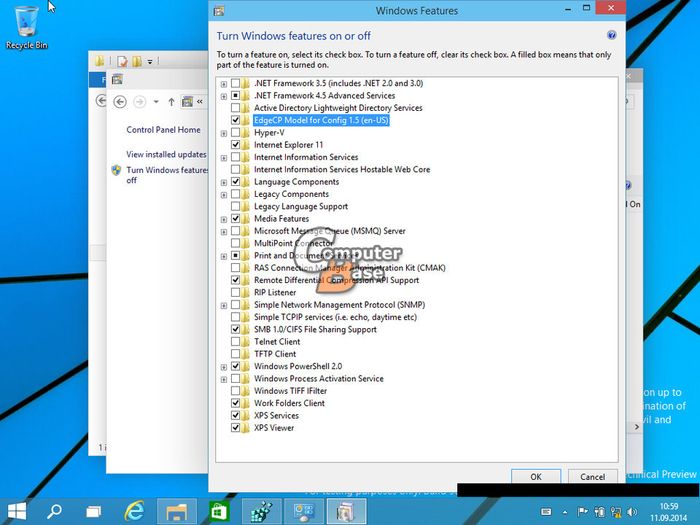Image resolution: width=700 pixels, height=525 pixels.
Task: Open the recent locations dropdown arrow
Action: (x=155, y=102)
